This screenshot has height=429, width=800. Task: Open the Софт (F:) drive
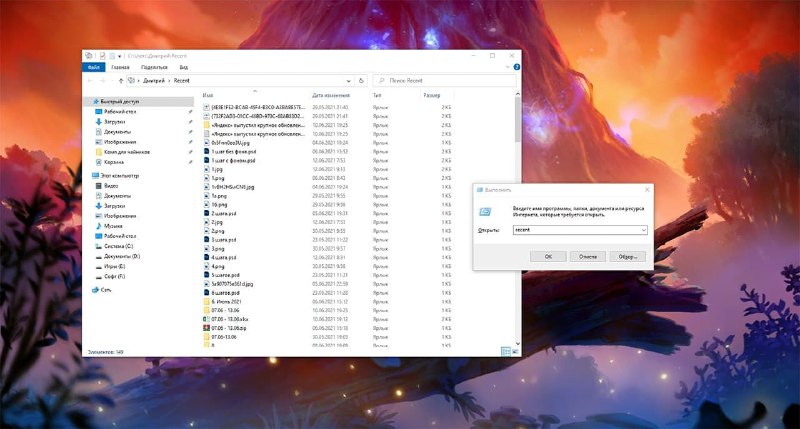click(114, 276)
